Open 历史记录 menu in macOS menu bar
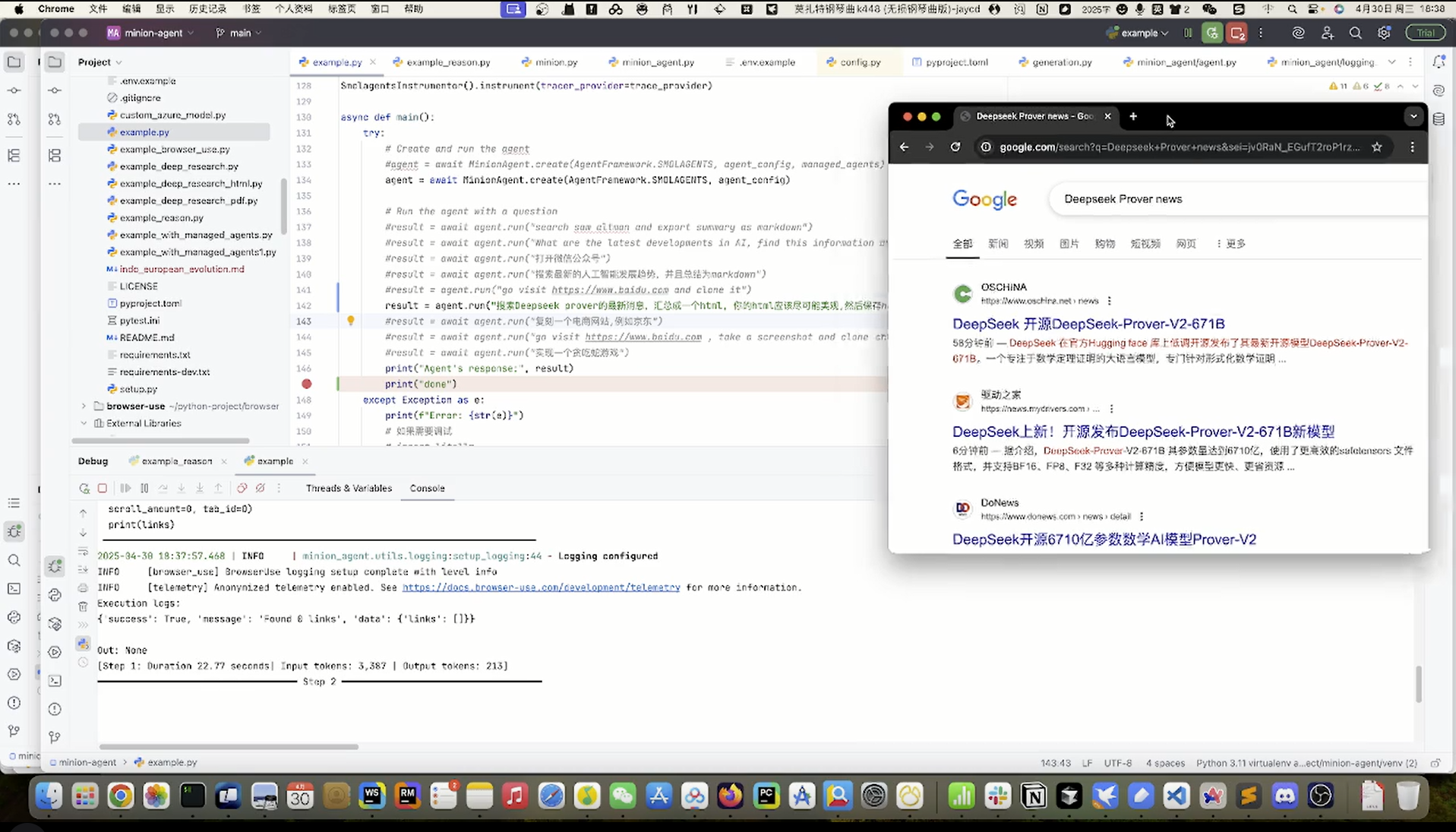 tap(207, 9)
